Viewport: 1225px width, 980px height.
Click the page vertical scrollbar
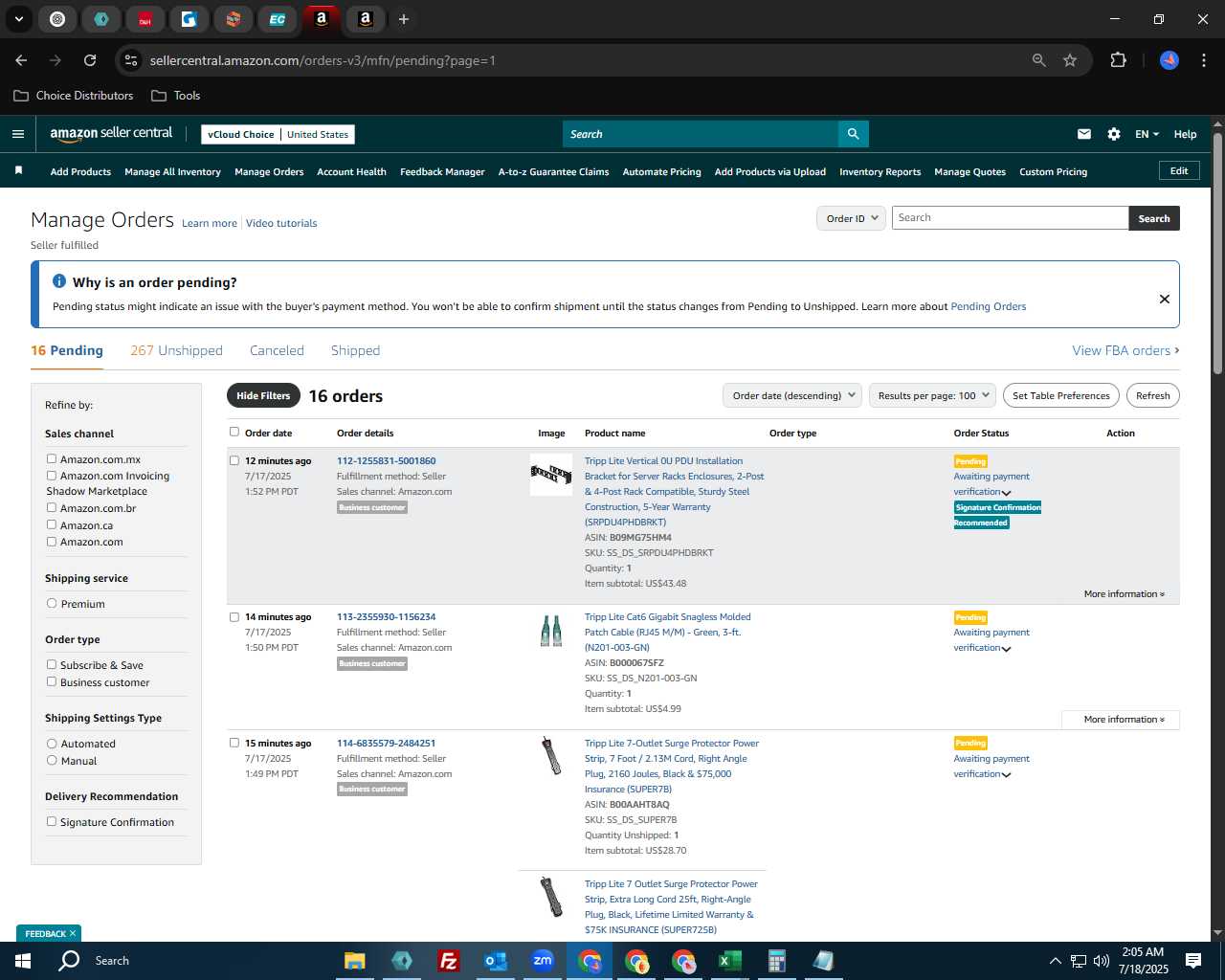(1217, 254)
